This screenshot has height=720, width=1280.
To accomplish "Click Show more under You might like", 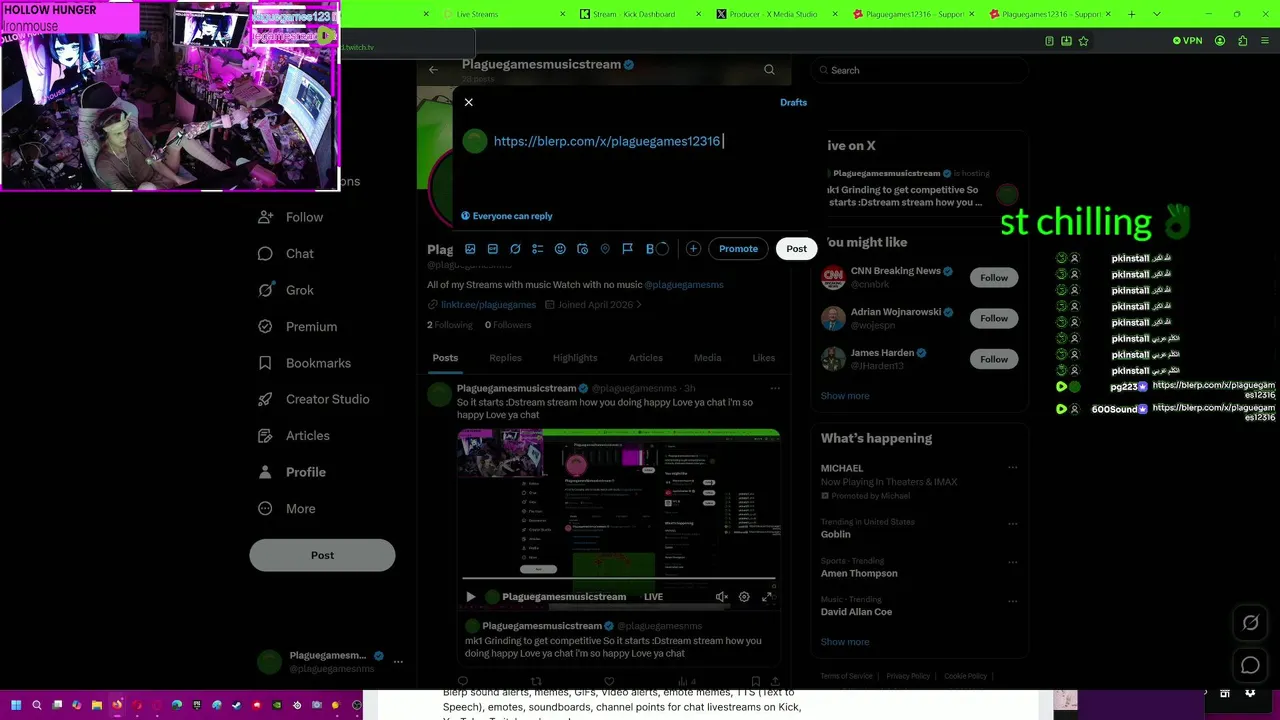I will coord(845,396).
